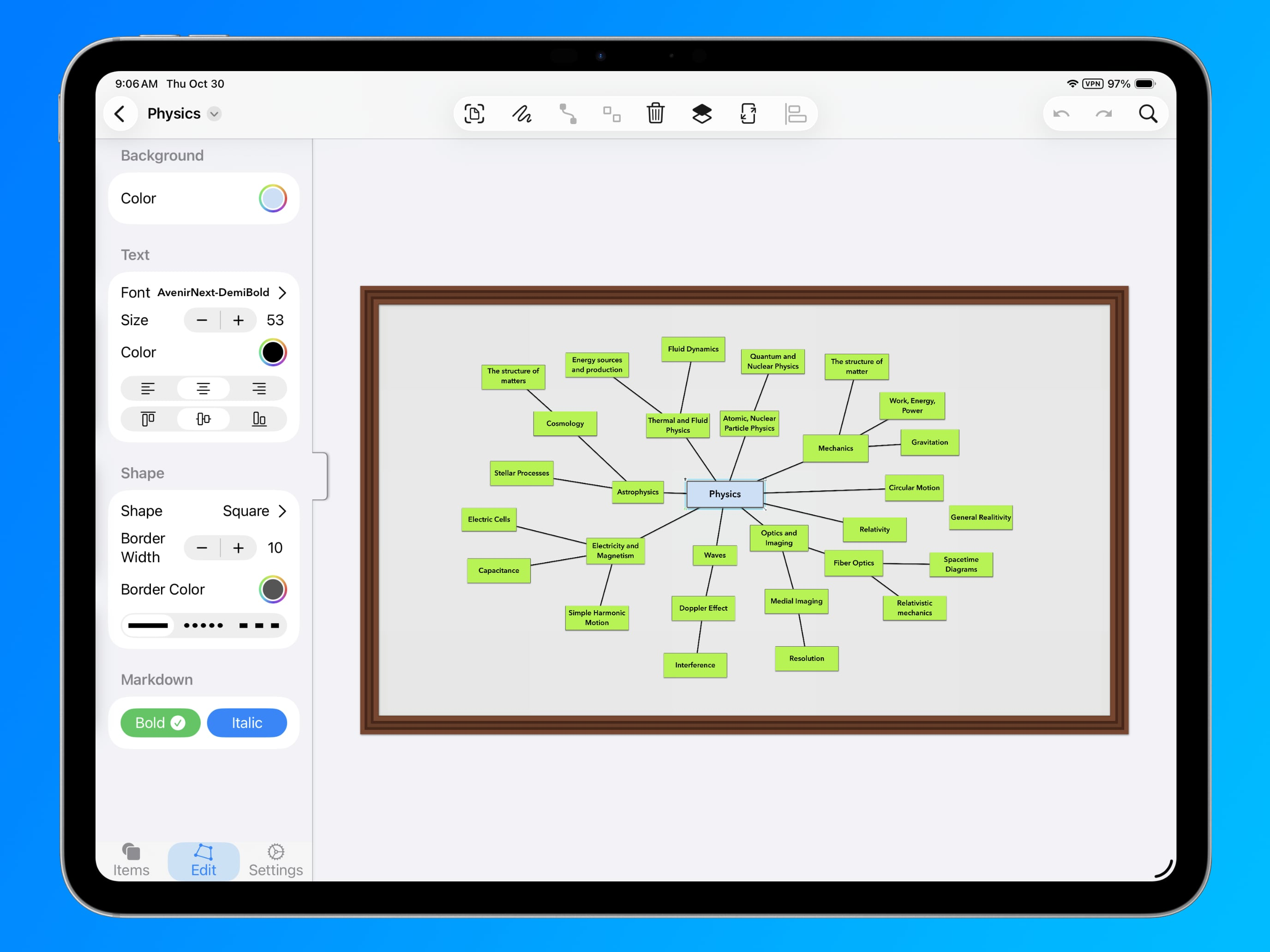Tap the back chevron button

[120, 113]
